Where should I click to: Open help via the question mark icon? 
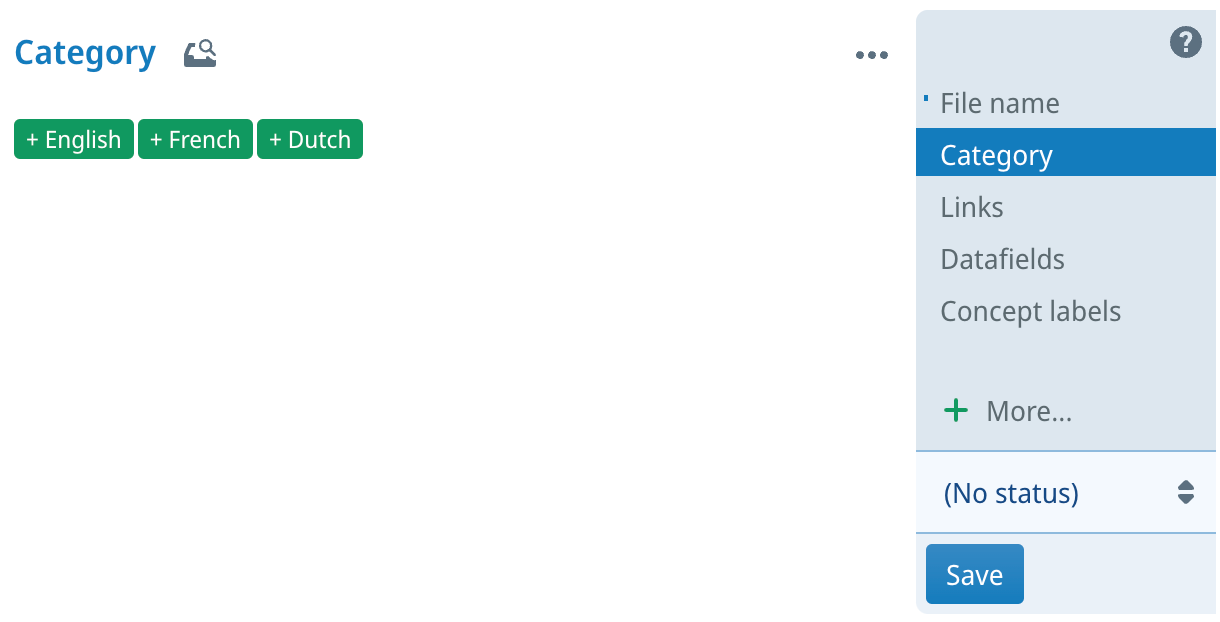(x=1185, y=43)
